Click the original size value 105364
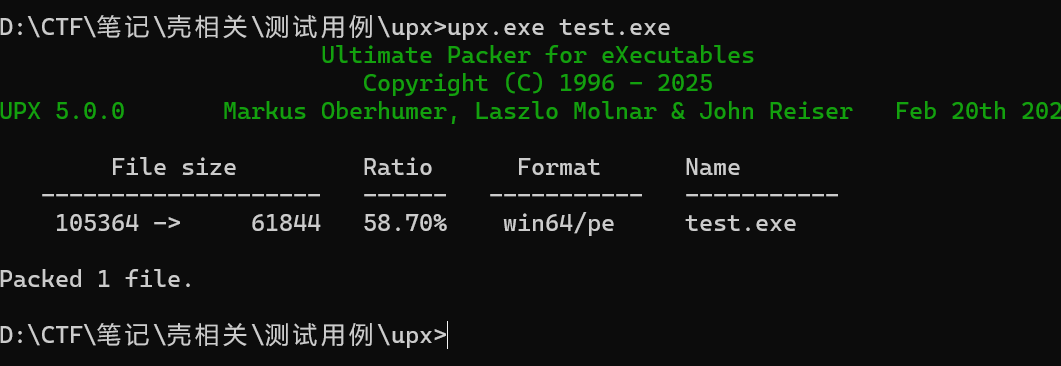This screenshot has width=1061, height=366. click(x=97, y=223)
